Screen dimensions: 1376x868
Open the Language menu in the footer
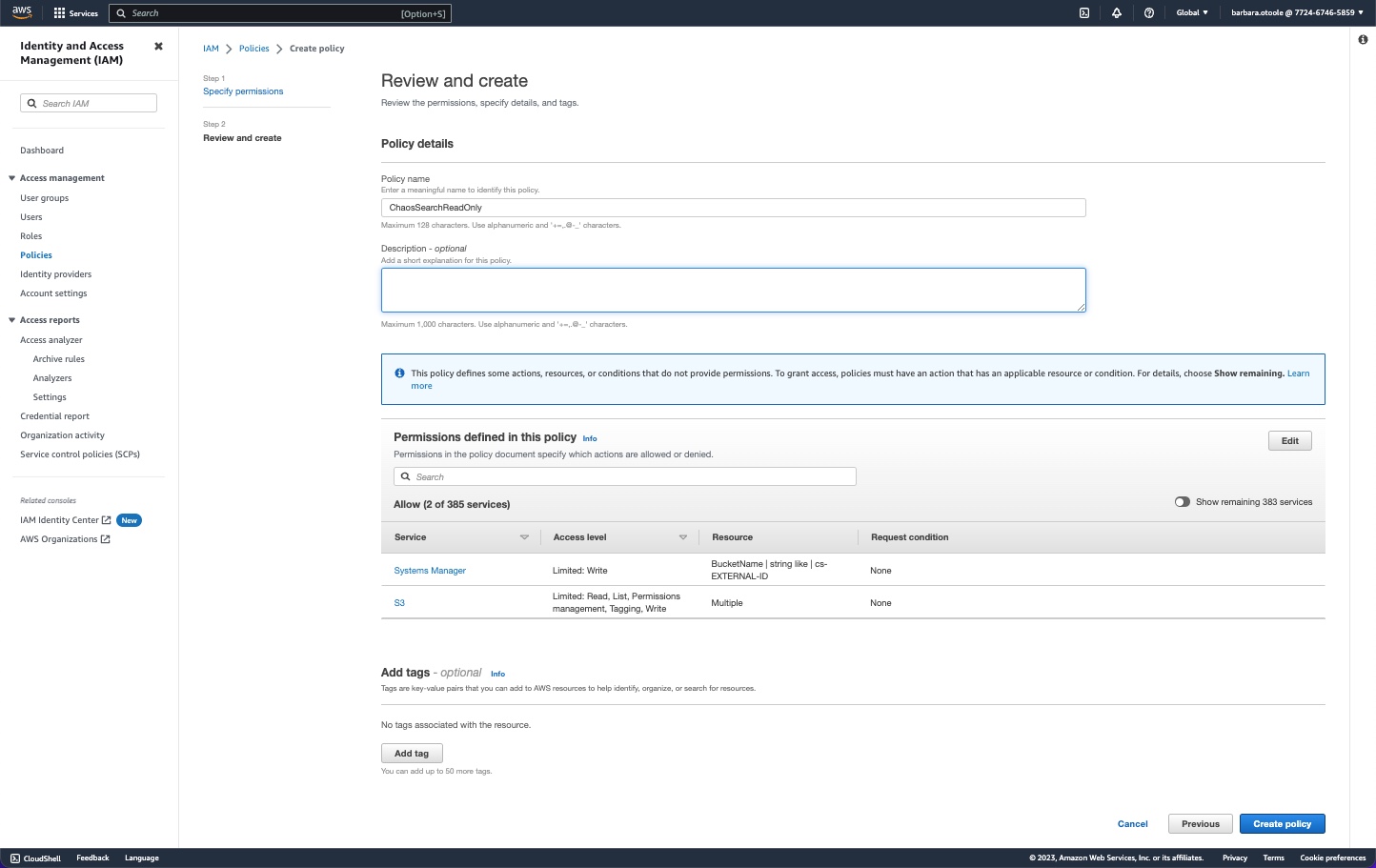coord(141,858)
